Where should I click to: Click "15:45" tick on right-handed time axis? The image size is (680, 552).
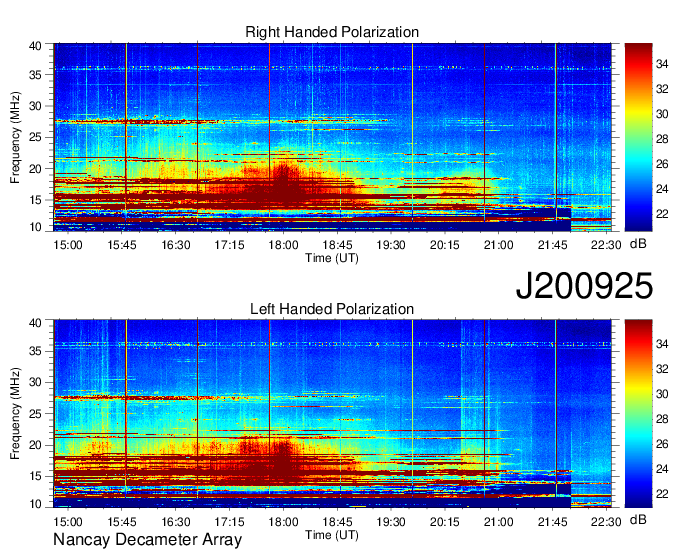coord(122,245)
